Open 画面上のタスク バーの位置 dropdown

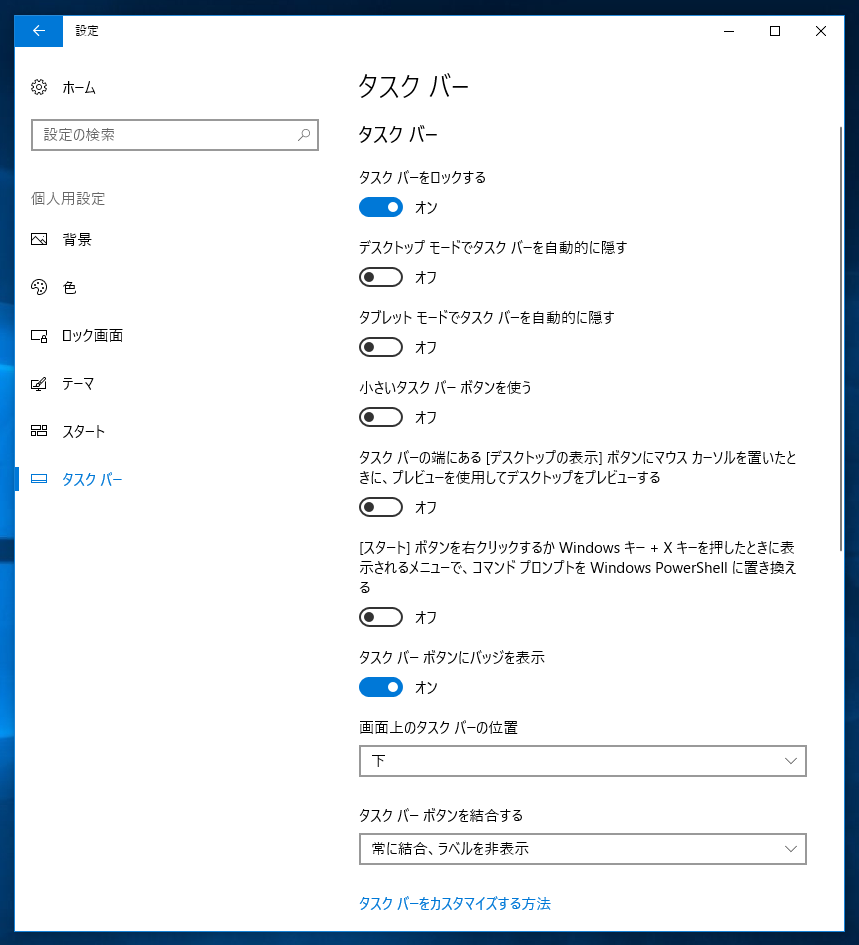(x=583, y=761)
